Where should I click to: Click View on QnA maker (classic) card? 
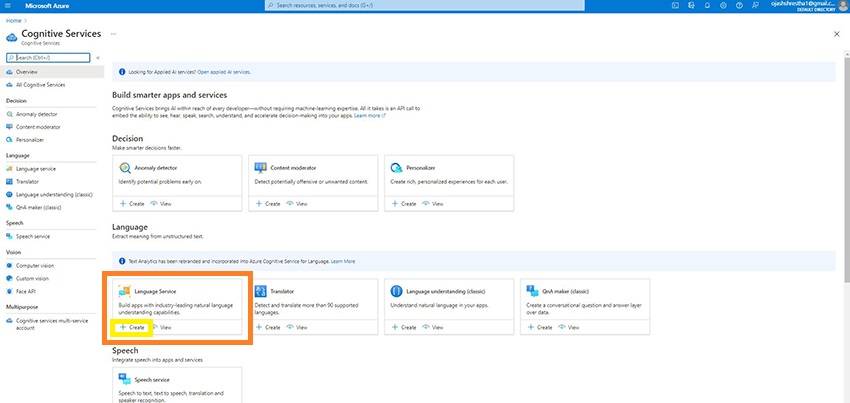tap(569, 328)
